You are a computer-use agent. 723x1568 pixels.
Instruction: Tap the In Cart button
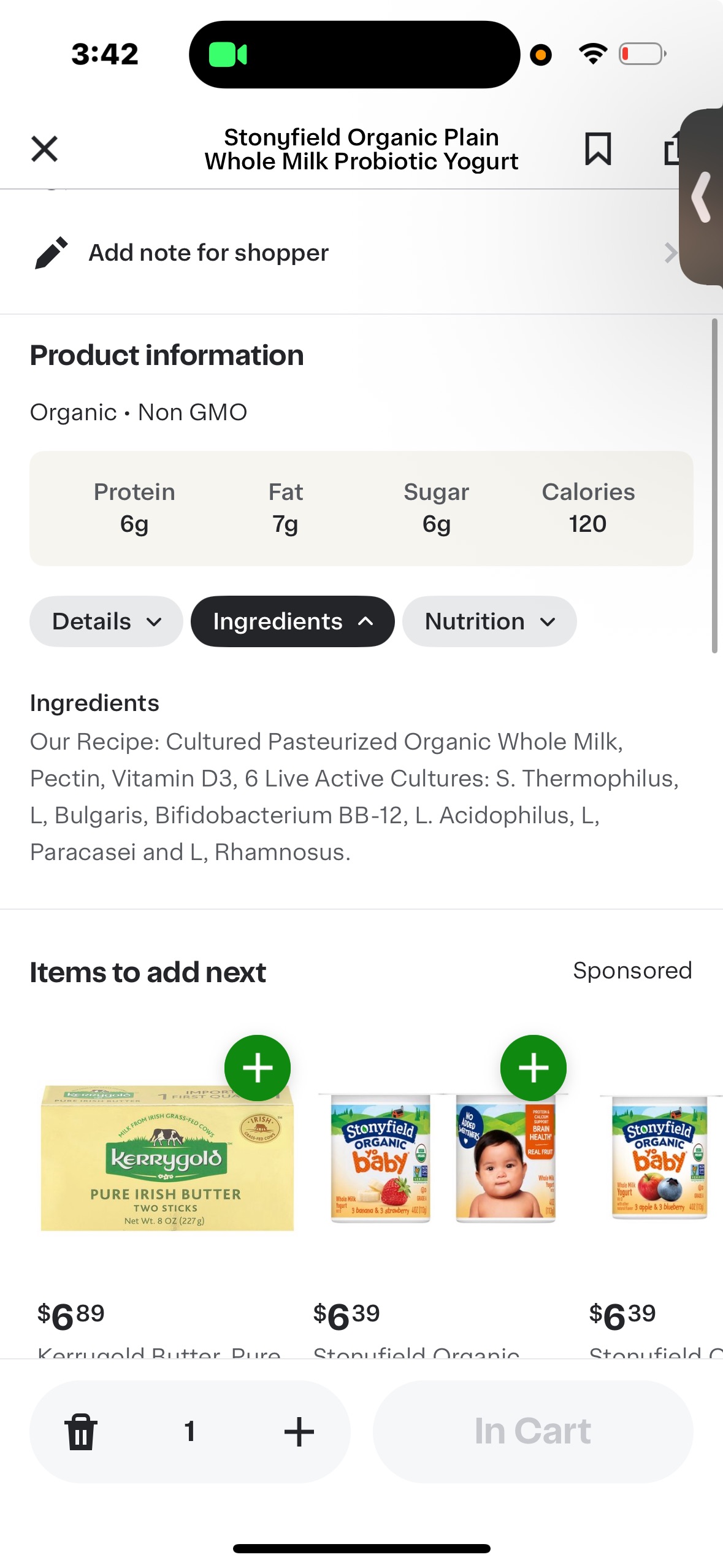pos(532,1431)
